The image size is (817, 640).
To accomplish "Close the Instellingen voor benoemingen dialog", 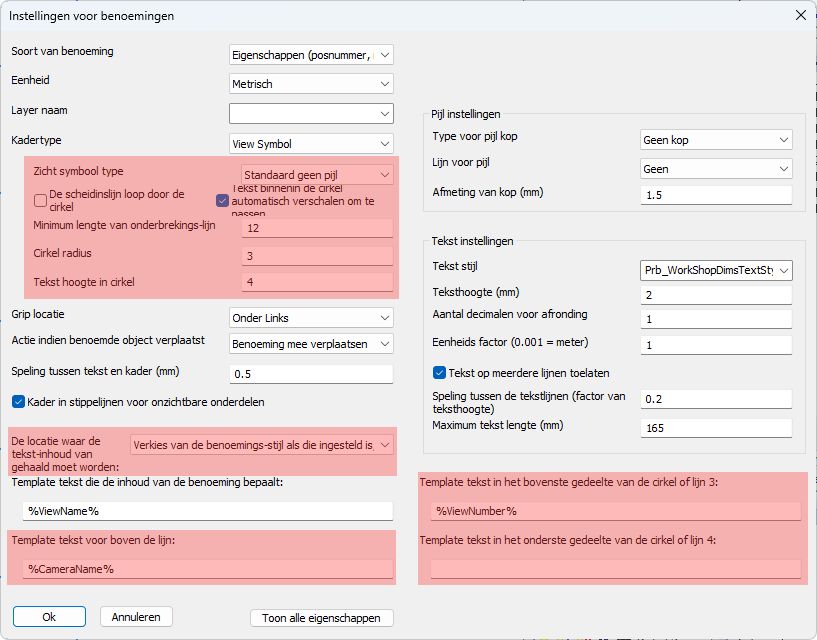I will tap(799, 15).
